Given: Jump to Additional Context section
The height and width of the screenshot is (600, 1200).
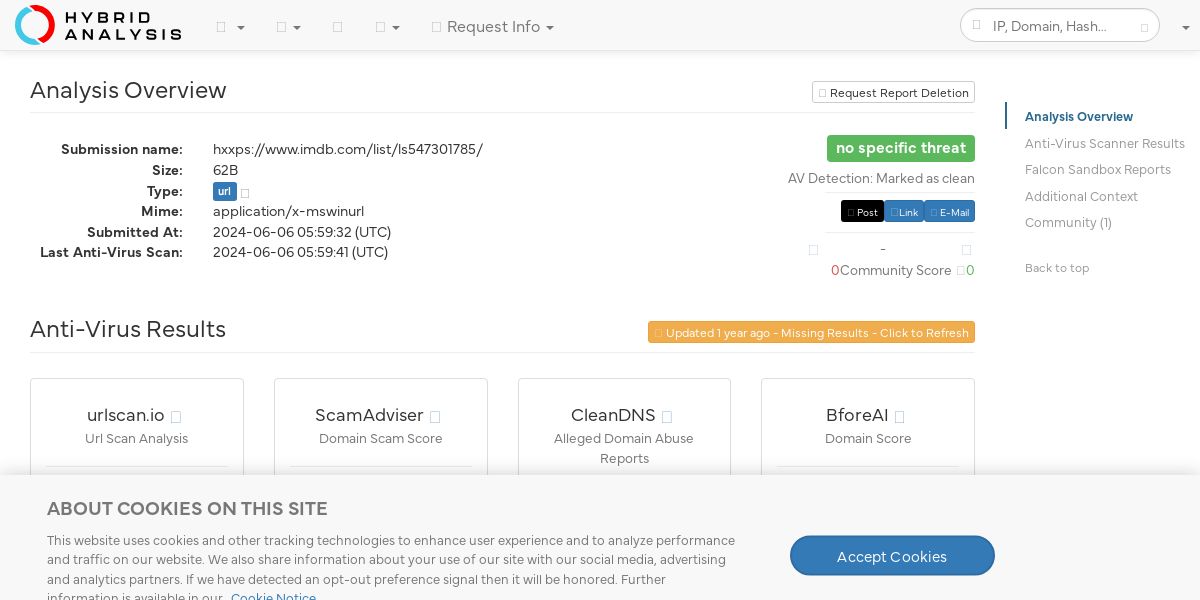Looking at the screenshot, I should [x=1081, y=197].
